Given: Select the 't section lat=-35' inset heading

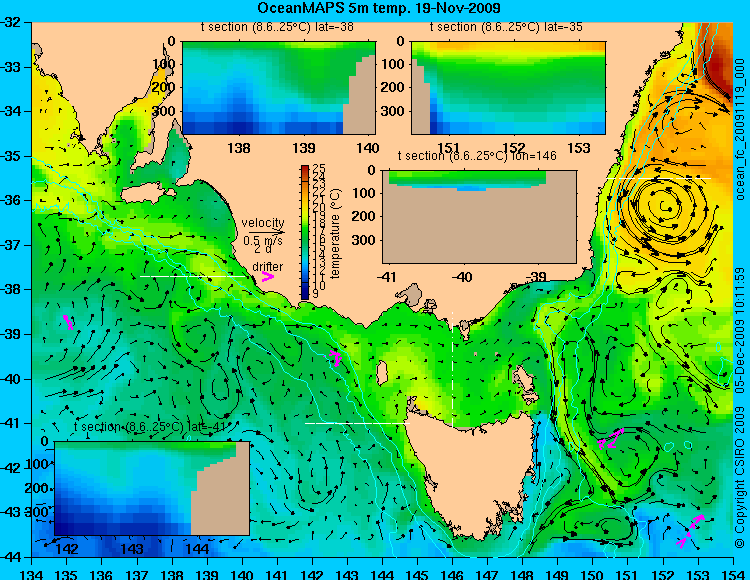Looking at the screenshot, I should click(506, 27).
